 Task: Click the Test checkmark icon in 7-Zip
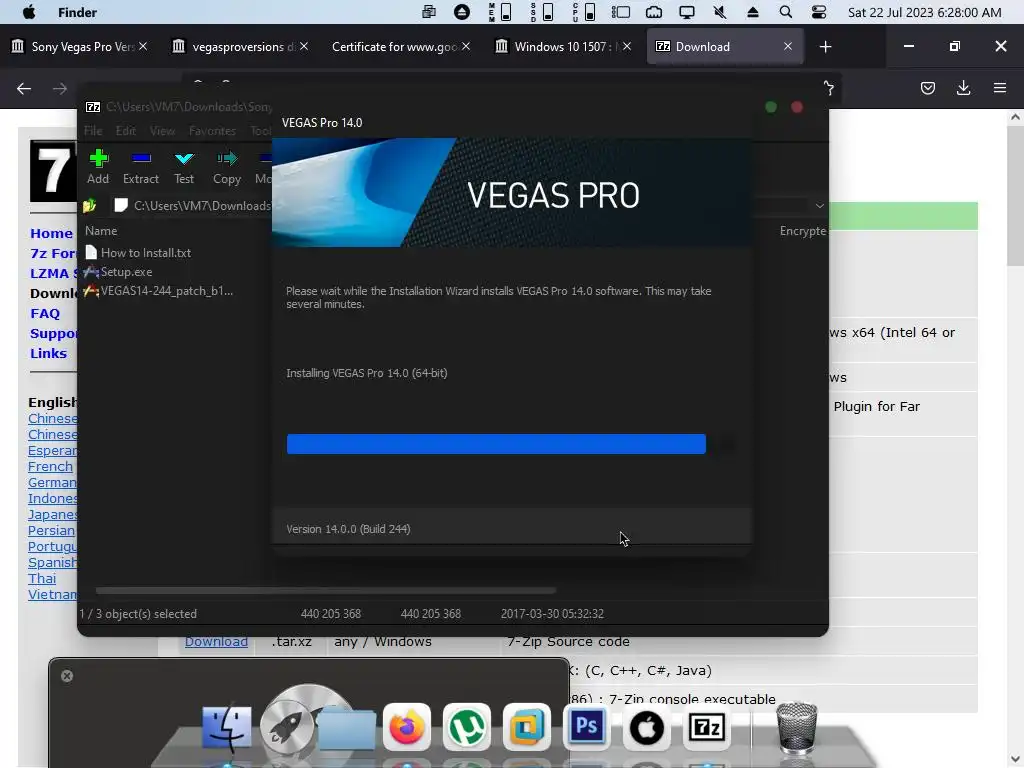pos(184,158)
